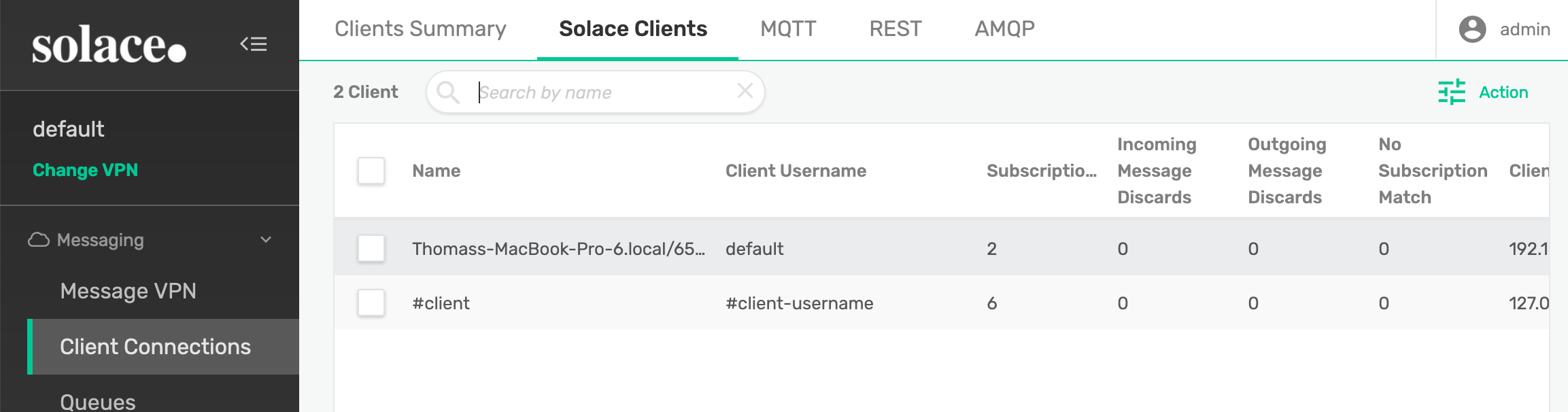
Task: Open Message VPN in sidebar
Action: 128,291
